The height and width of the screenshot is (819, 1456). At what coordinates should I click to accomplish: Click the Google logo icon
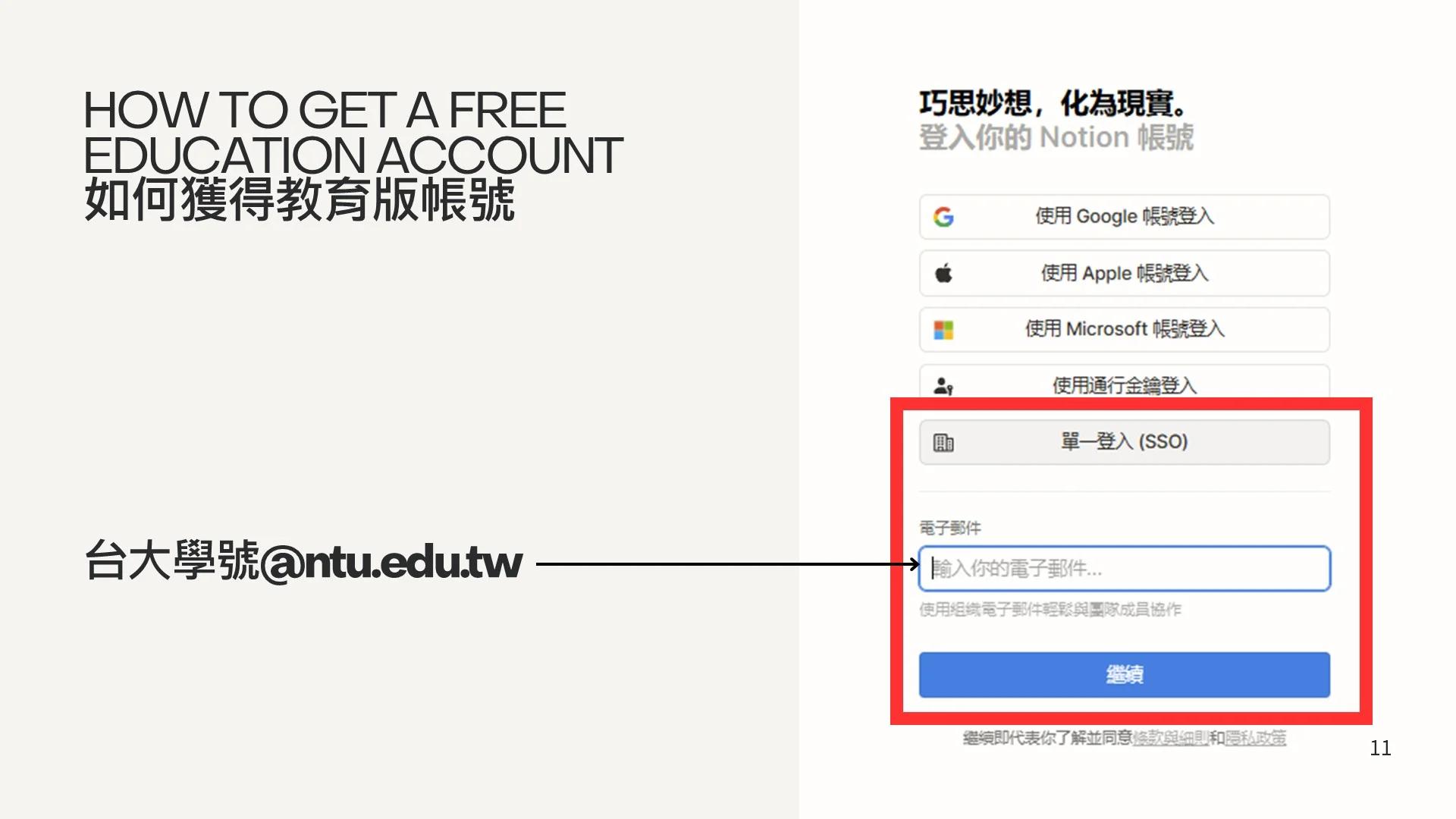943,217
